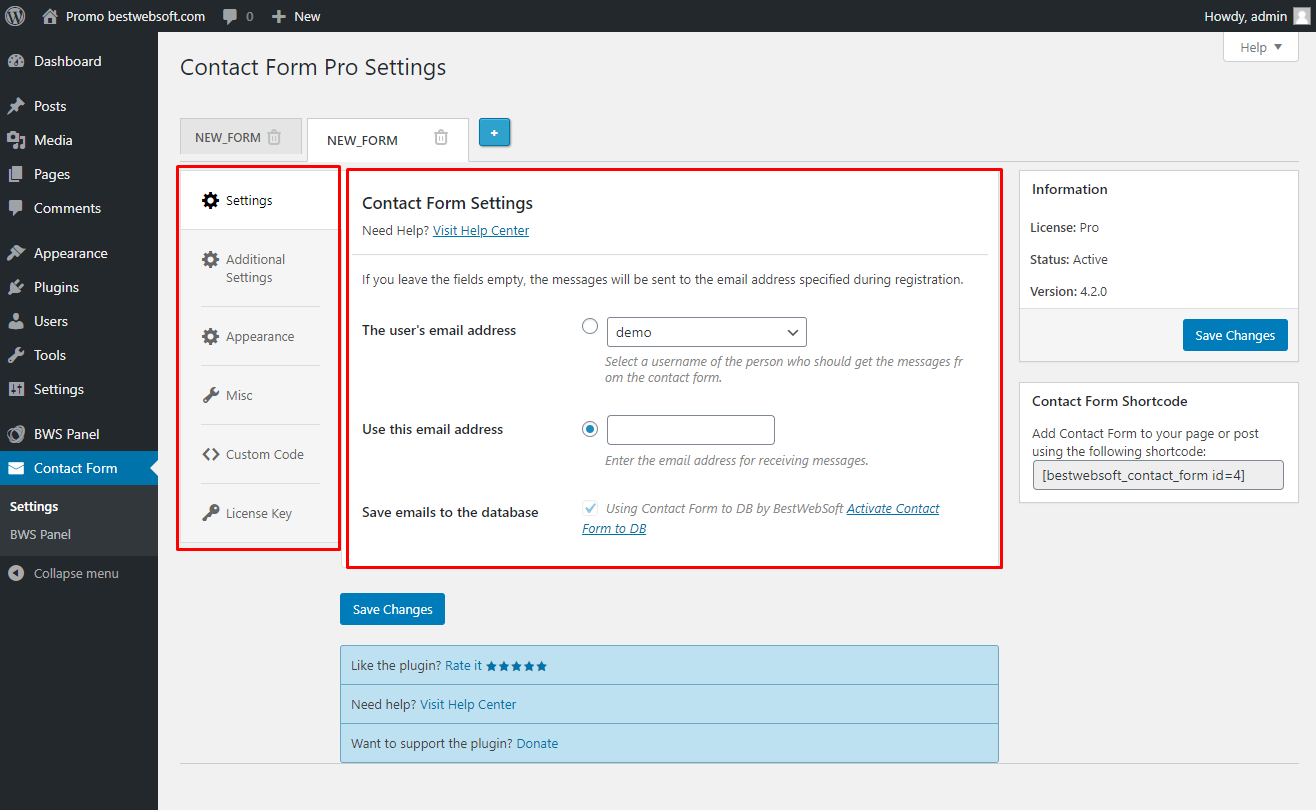
Task: Click the gear icon beside Appearance tab
Action: pyautogui.click(x=210, y=336)
